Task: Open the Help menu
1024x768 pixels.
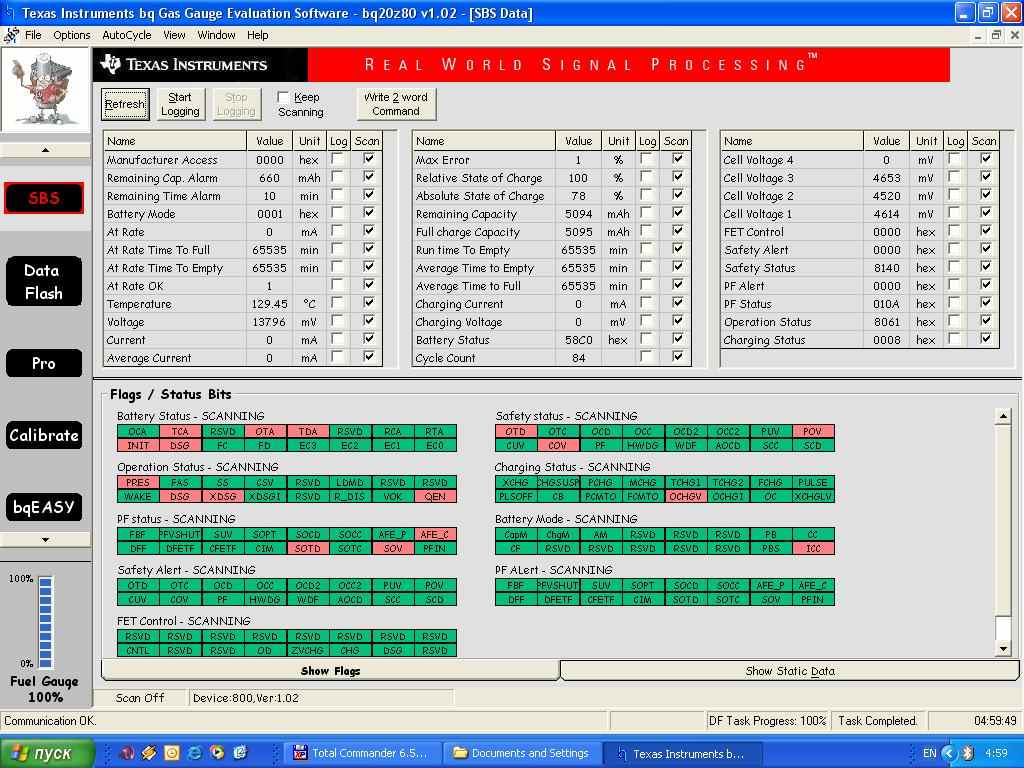Action: (257, 35)
